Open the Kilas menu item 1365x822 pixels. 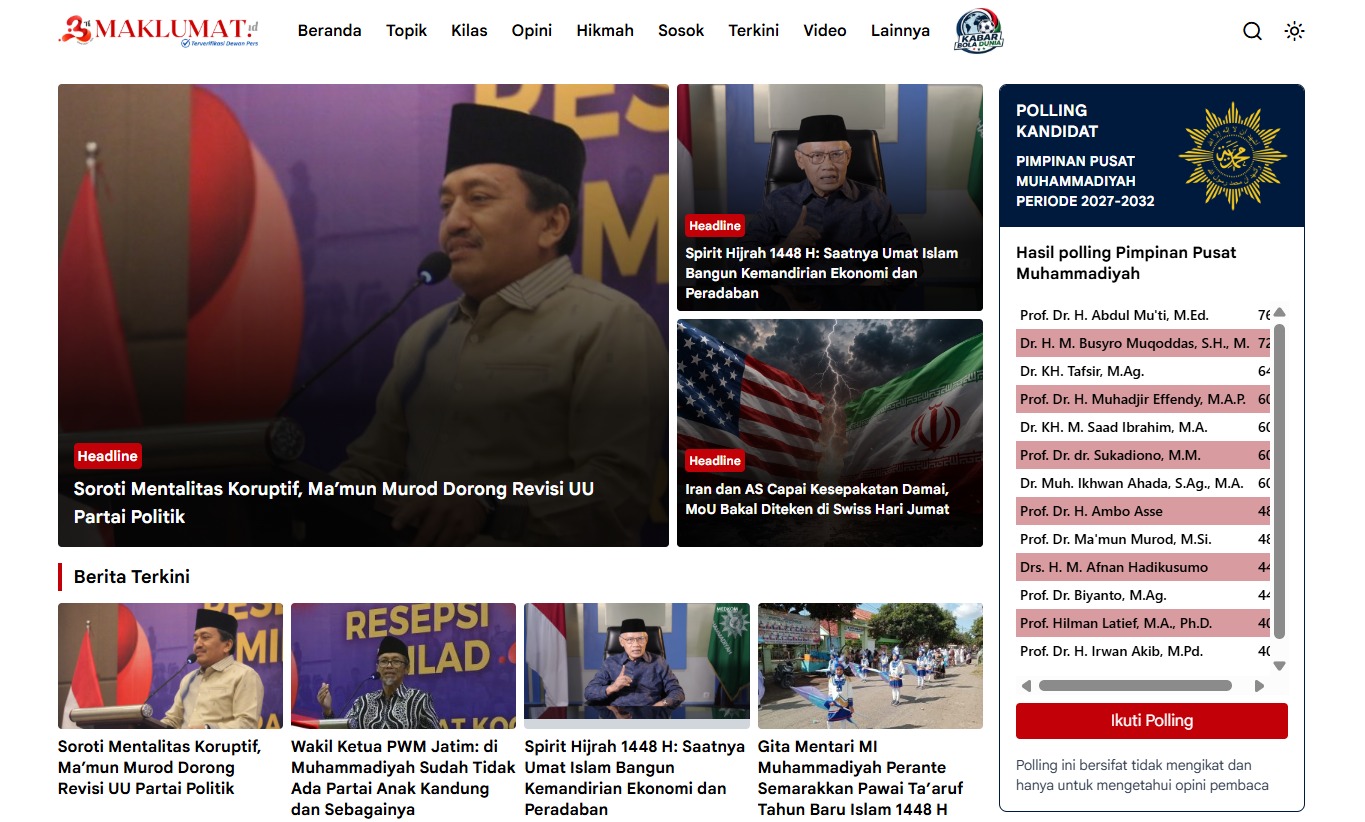[469, 31]
